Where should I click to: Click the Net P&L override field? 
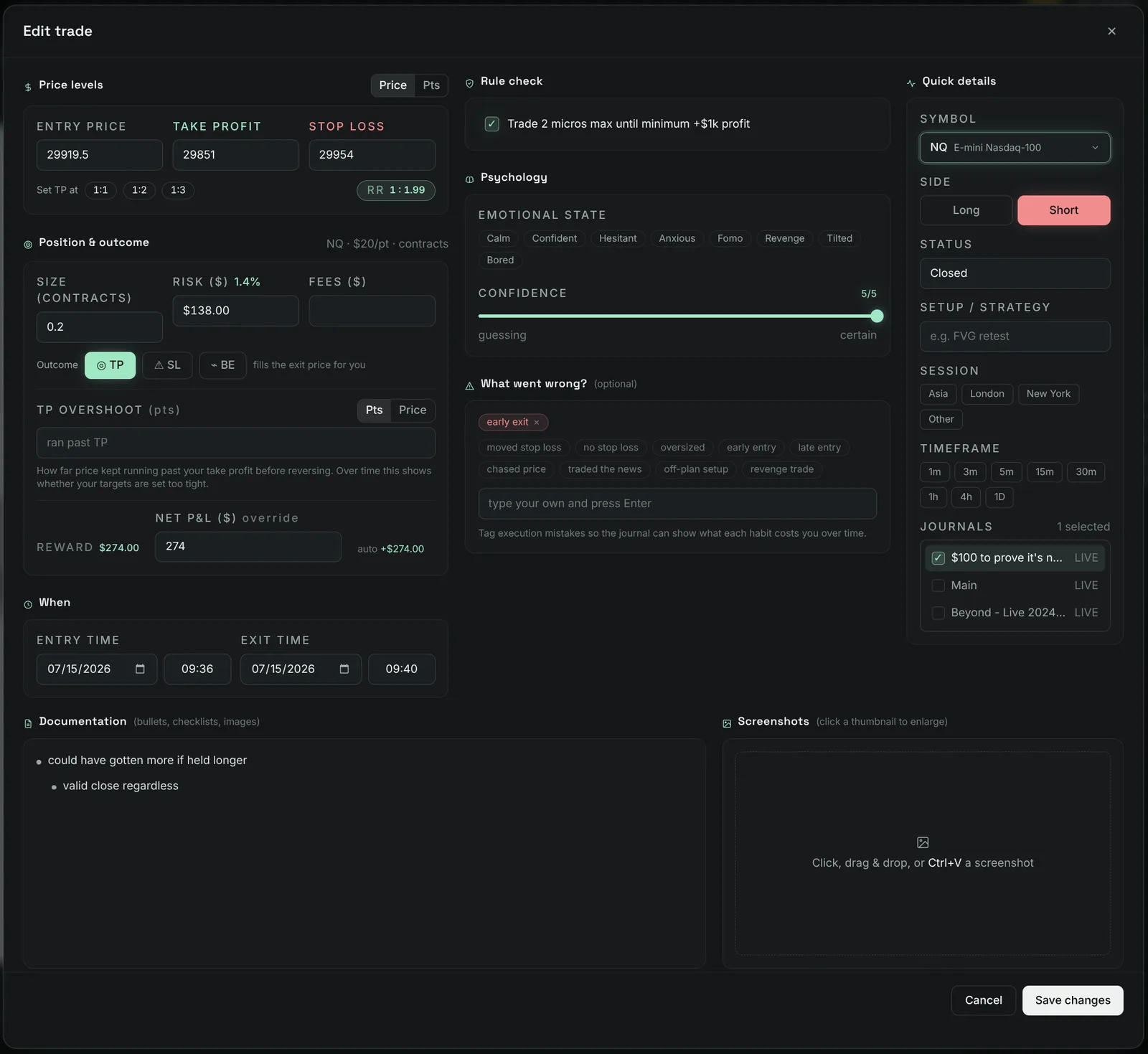248,547
